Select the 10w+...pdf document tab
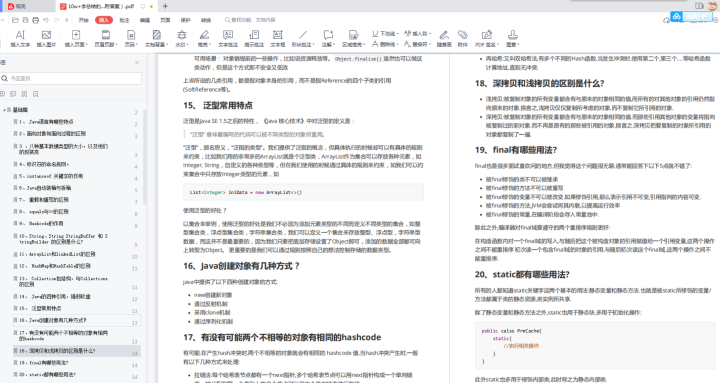Viewport: 720px width, 383px height. pos(107,6)
